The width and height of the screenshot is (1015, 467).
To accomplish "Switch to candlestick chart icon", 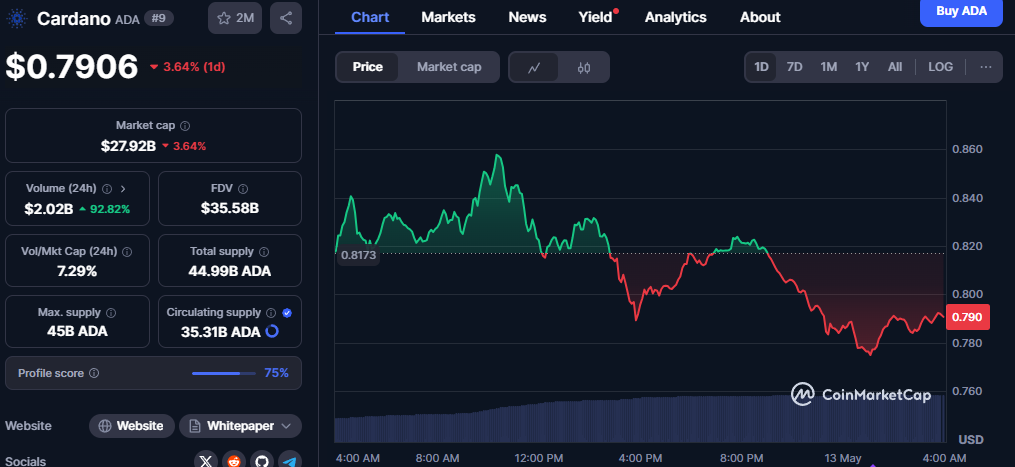I will coord(584,67).
